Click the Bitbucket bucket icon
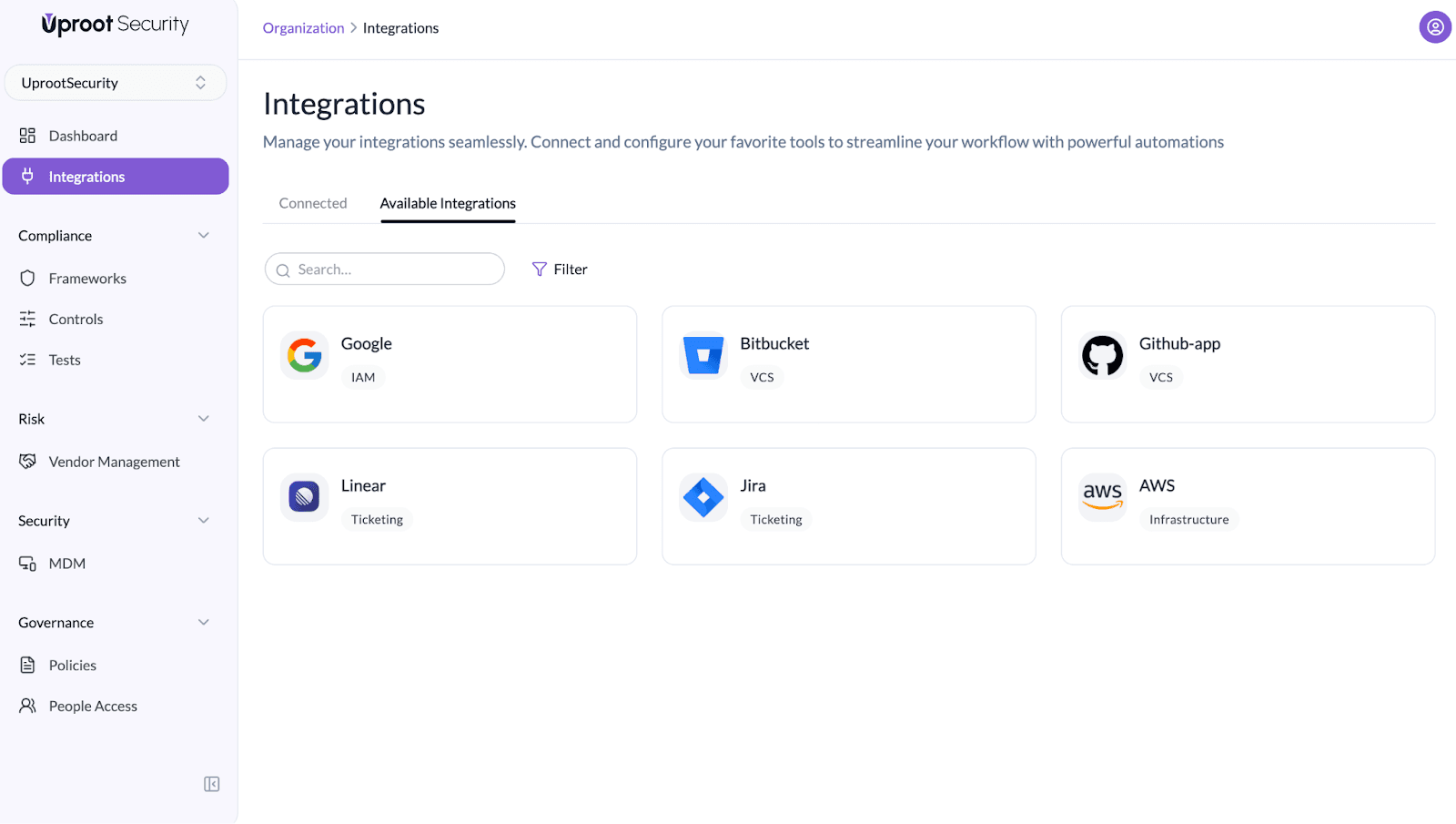The width and height of the screenshot is (1456, 824). tap(703, 355)
